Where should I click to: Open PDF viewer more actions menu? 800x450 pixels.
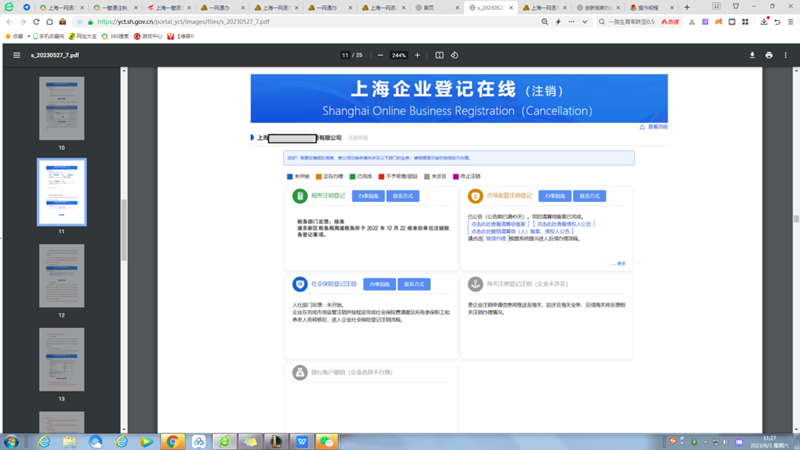pos(785,56)
